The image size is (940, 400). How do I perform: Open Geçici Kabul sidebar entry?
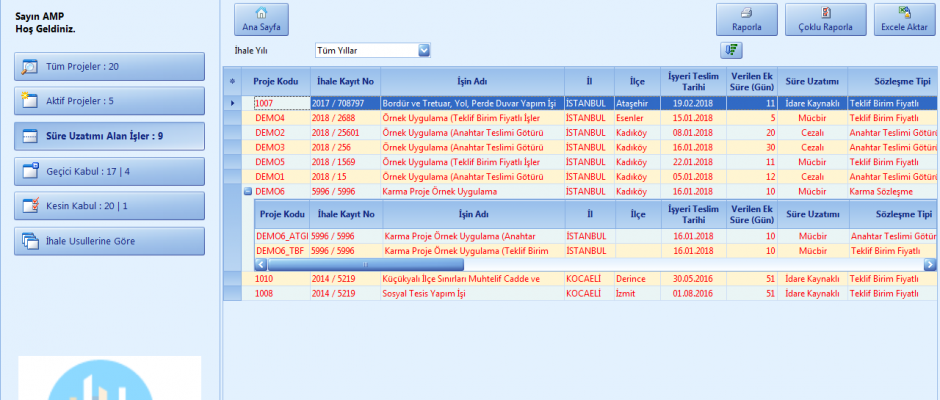pos(111,171)
